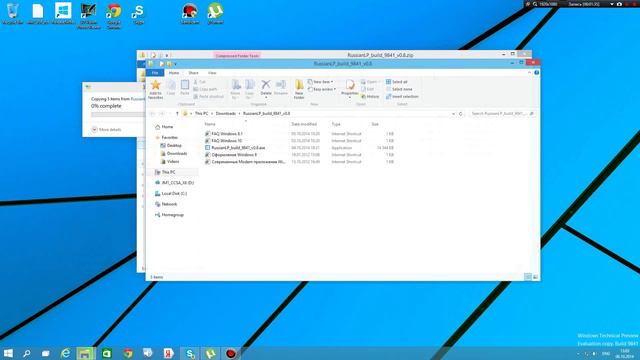
Task: Click This PC in the address path
Action: [x=201, y=113]
